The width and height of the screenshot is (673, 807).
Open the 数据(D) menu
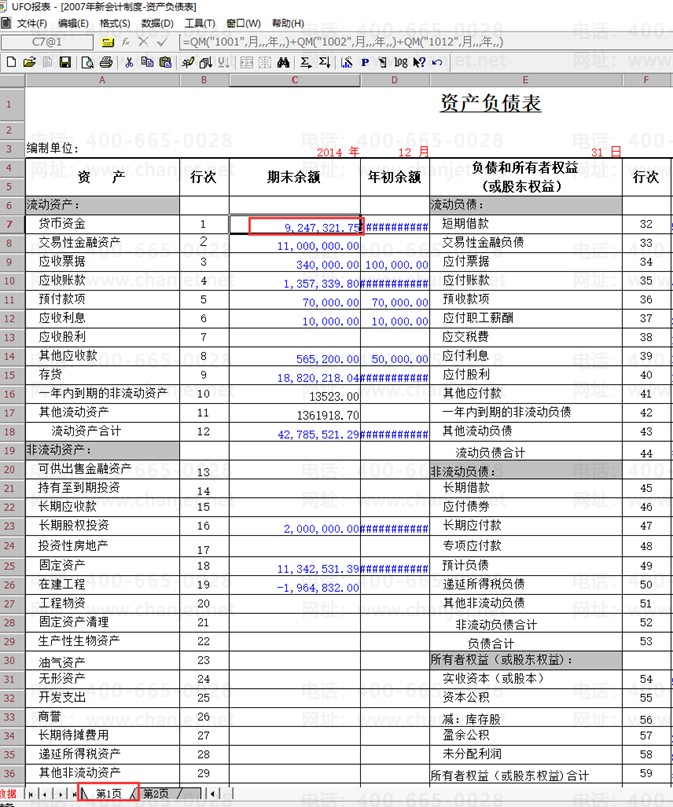pyautogui.click(x=157, y=23)
